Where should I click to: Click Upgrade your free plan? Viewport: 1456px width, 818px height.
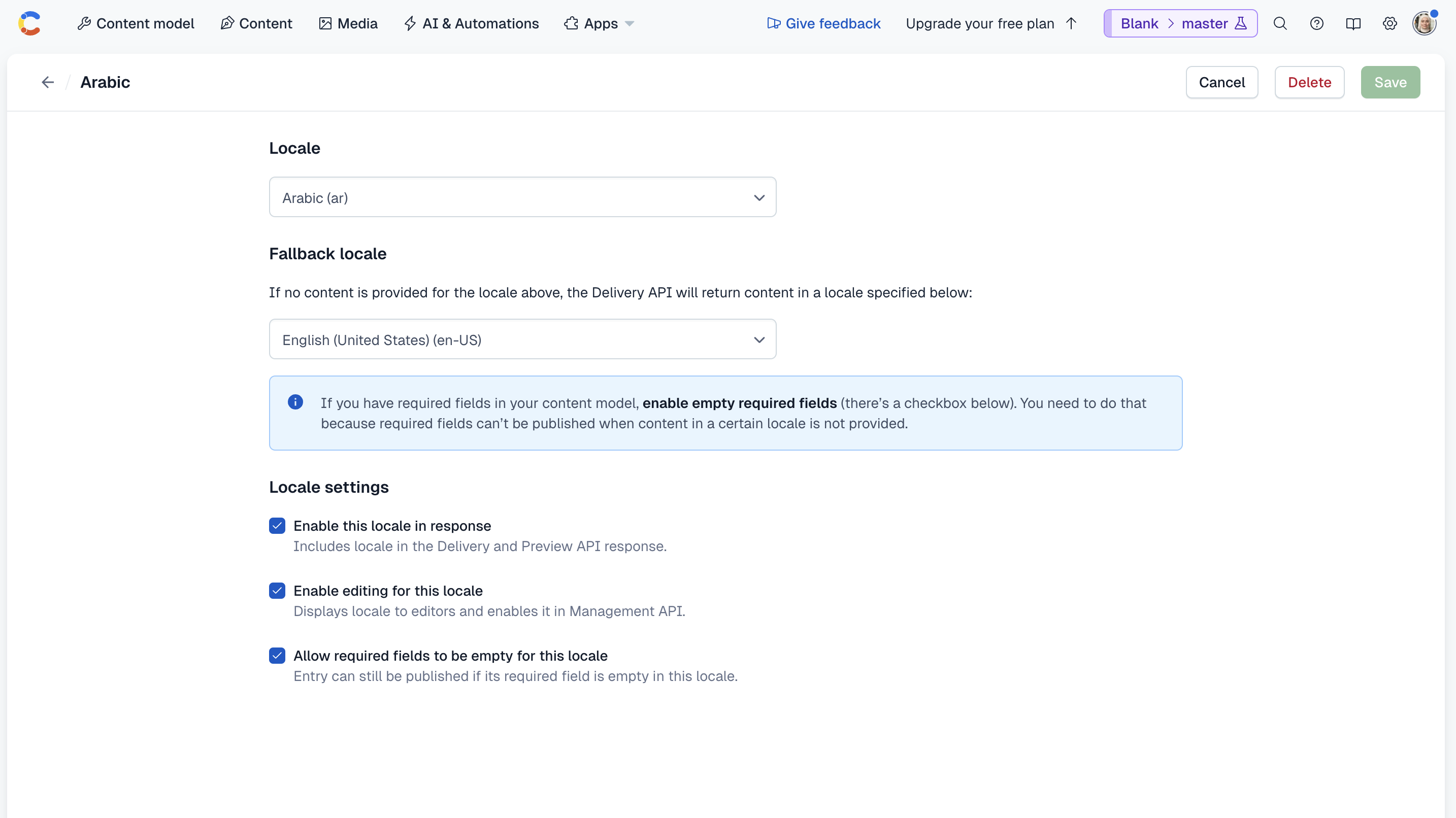click(x=980, y=23)
